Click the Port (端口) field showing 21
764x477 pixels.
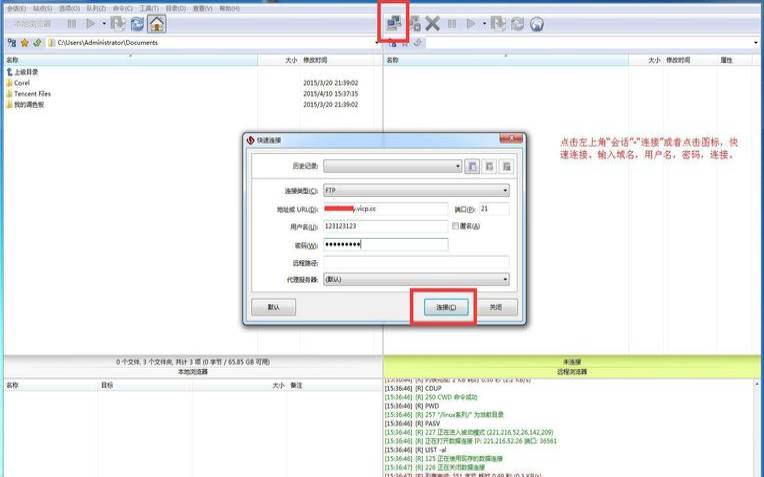(x=494, y=209)
